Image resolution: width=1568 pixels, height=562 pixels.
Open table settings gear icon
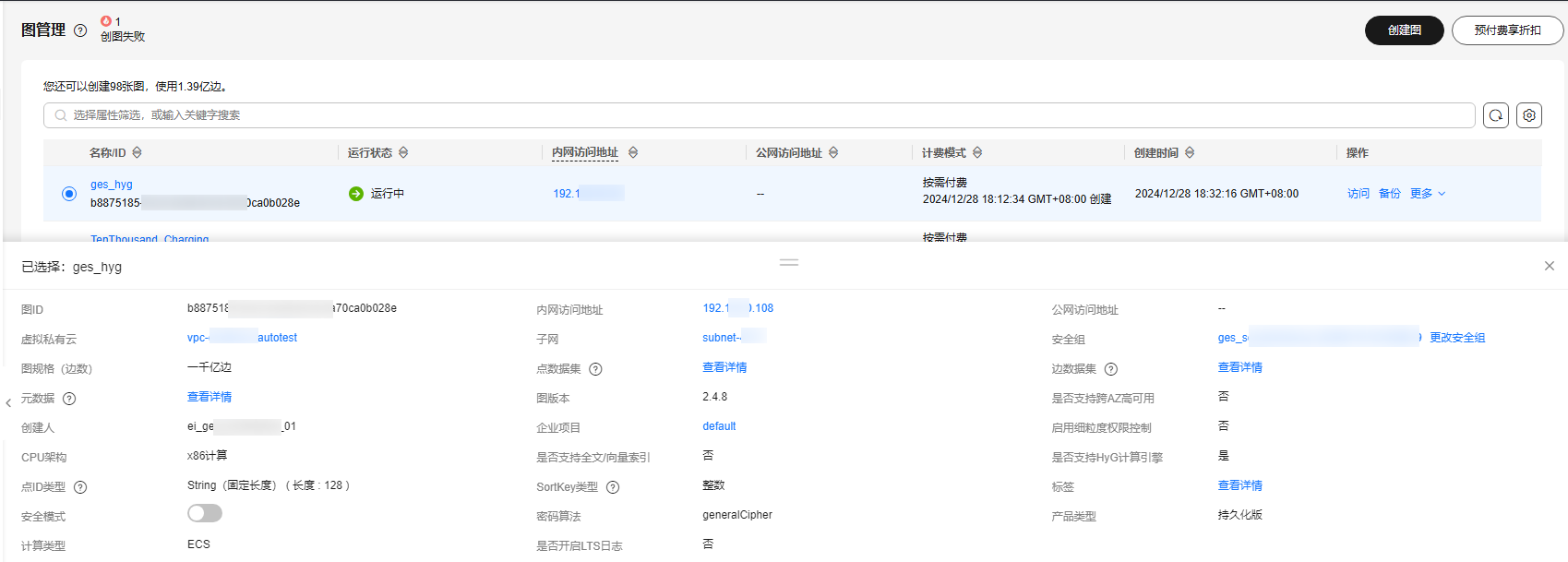[1529, 115]
